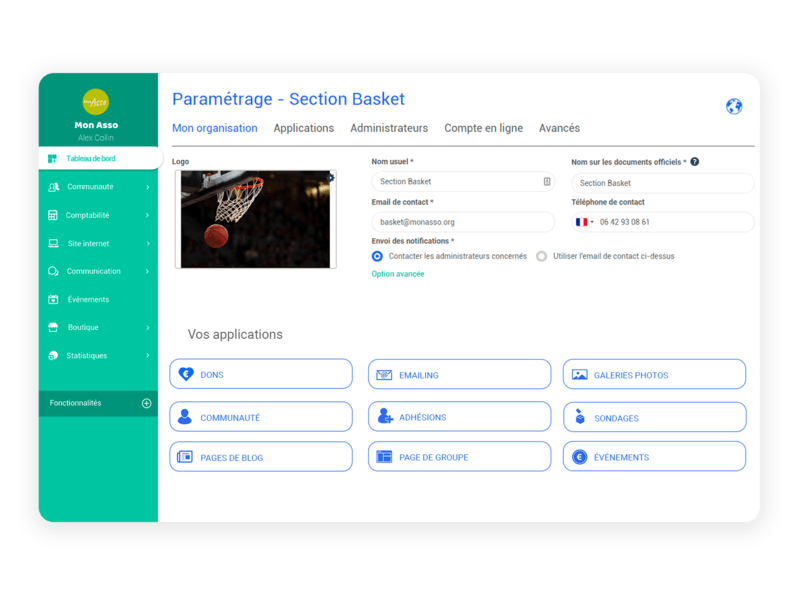
Task: Open the Administrateurs tab
Action: [x=389, y=128]
